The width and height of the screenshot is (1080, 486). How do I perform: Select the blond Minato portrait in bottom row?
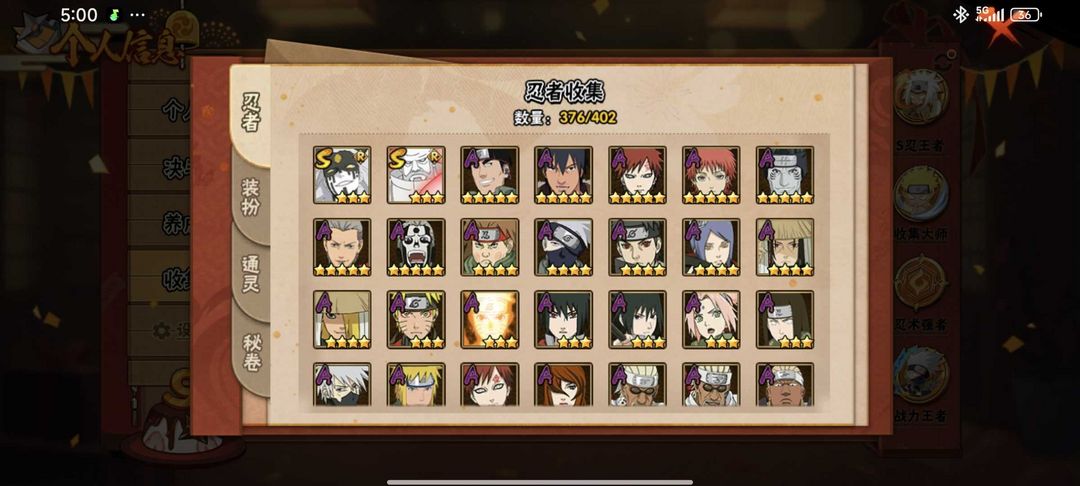[416, 384]
